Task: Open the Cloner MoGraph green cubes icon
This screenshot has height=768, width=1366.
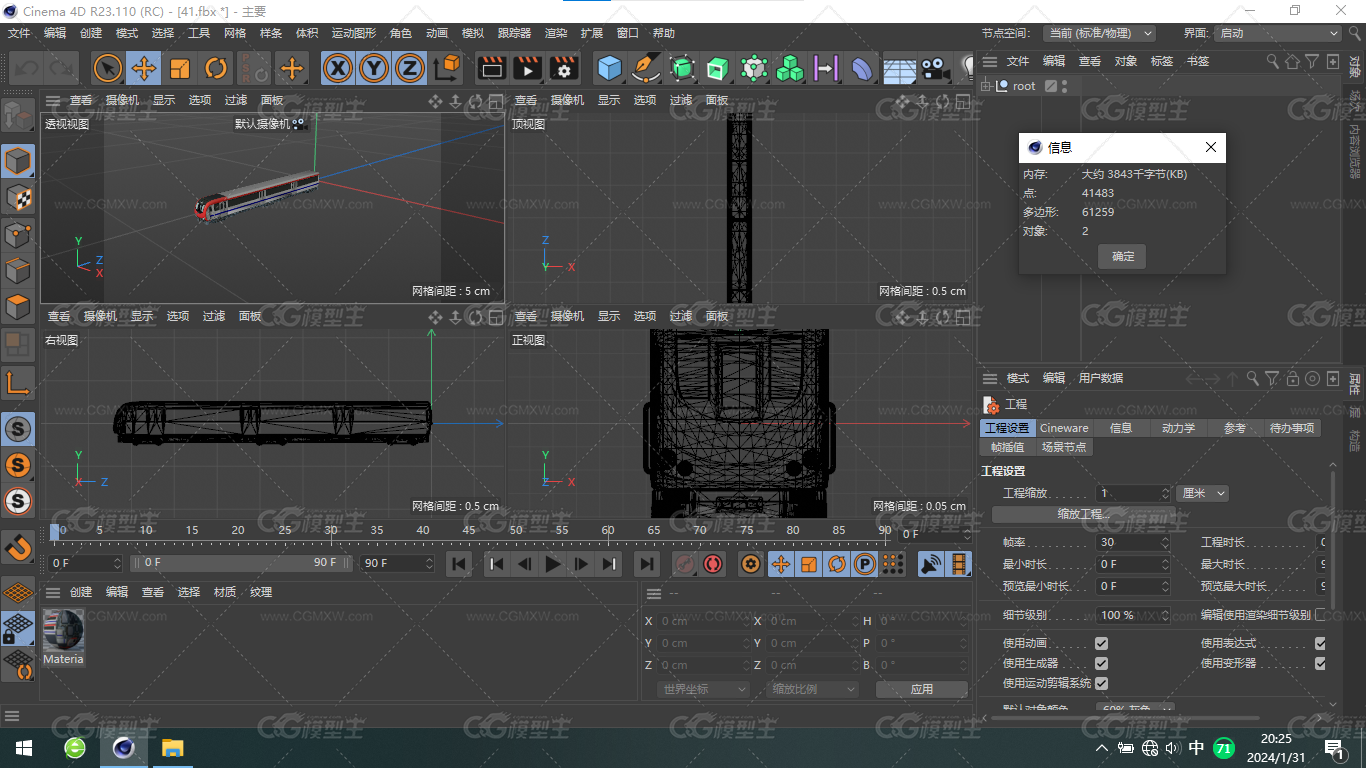Action: coord(790,68)
